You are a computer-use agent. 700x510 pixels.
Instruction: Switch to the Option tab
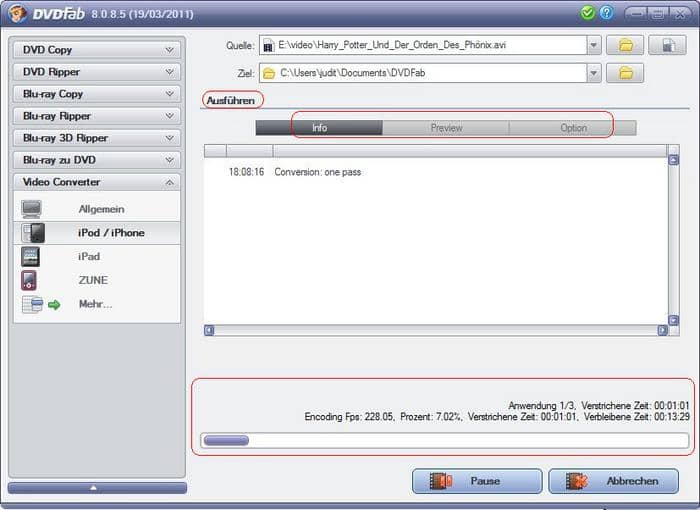tap(573, 128)
